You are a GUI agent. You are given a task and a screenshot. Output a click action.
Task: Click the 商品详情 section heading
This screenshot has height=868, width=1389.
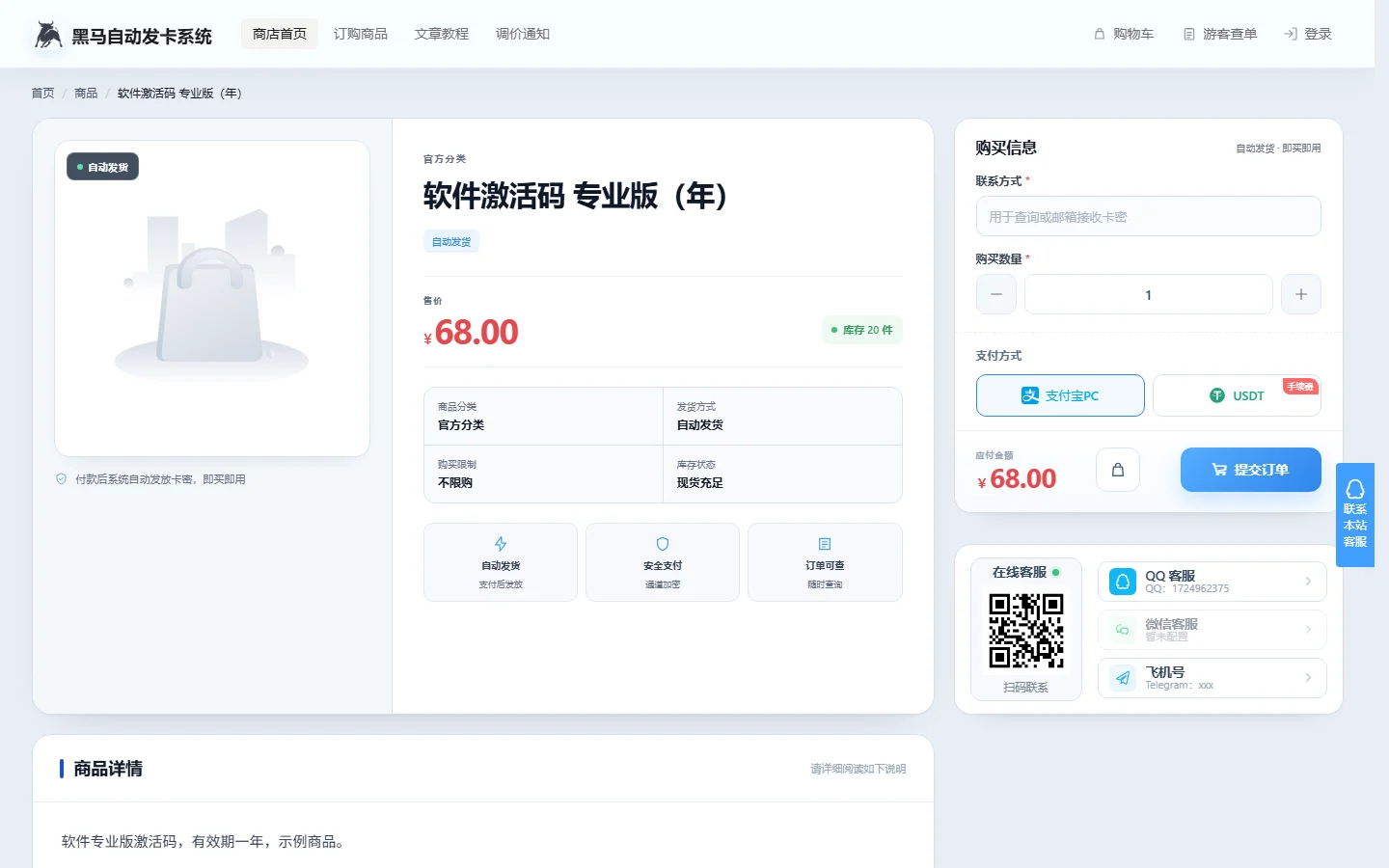[x=108, y=769]
